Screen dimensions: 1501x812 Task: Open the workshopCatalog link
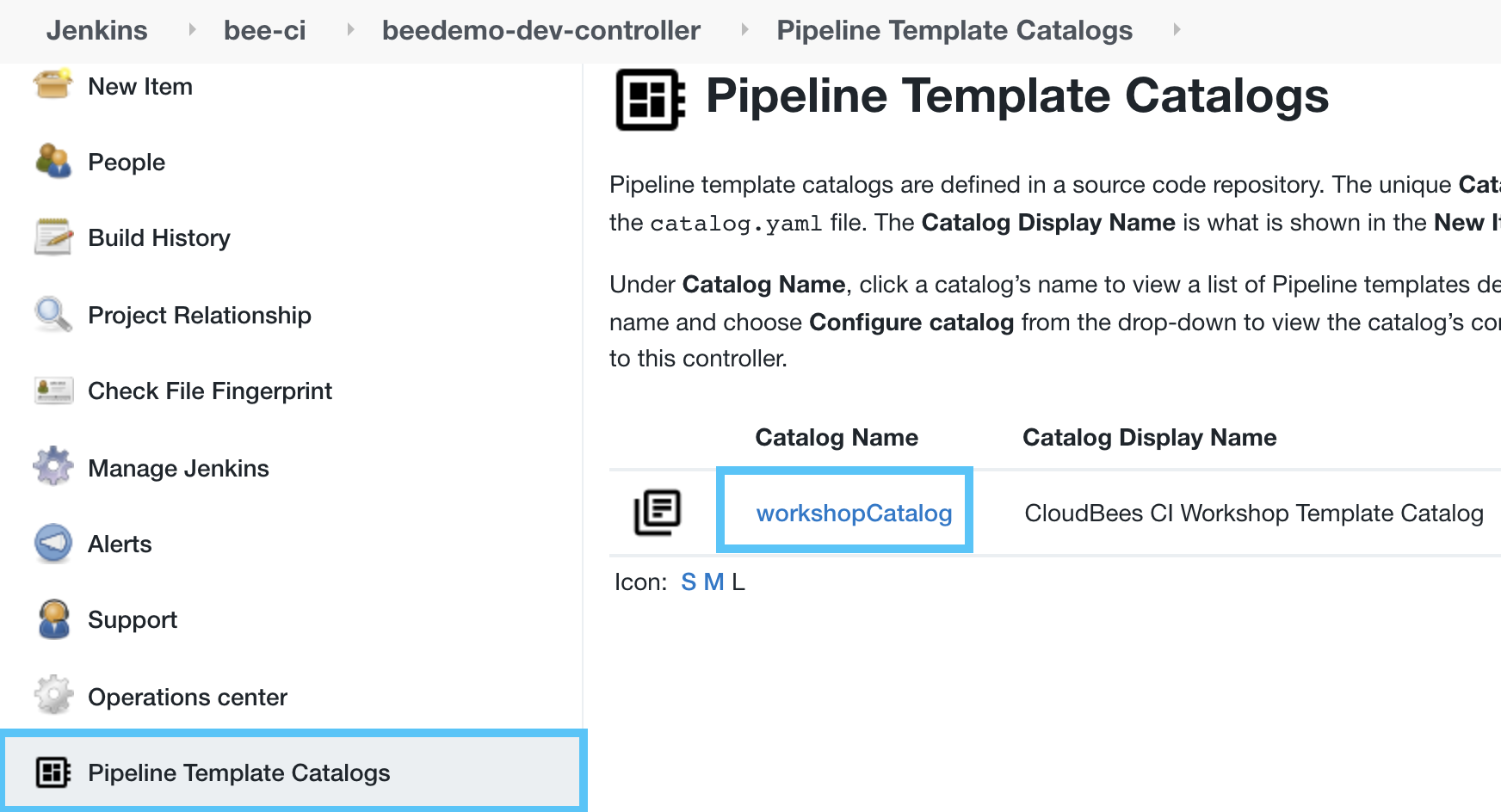click(854, 513)
